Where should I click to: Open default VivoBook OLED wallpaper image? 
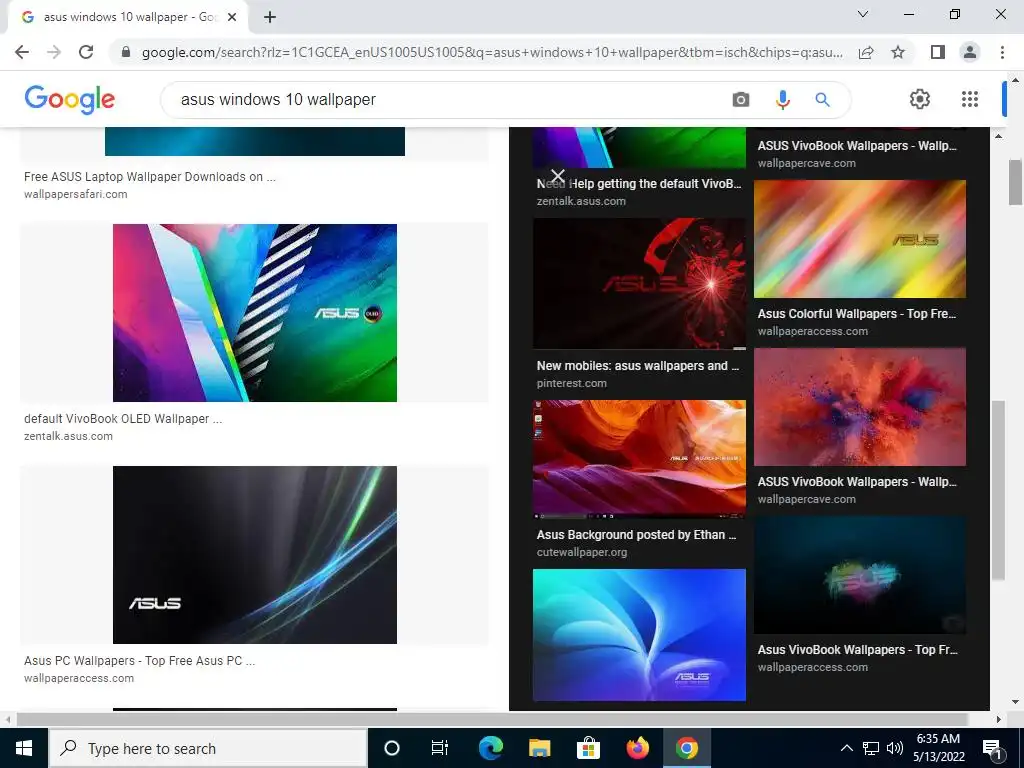255,313
